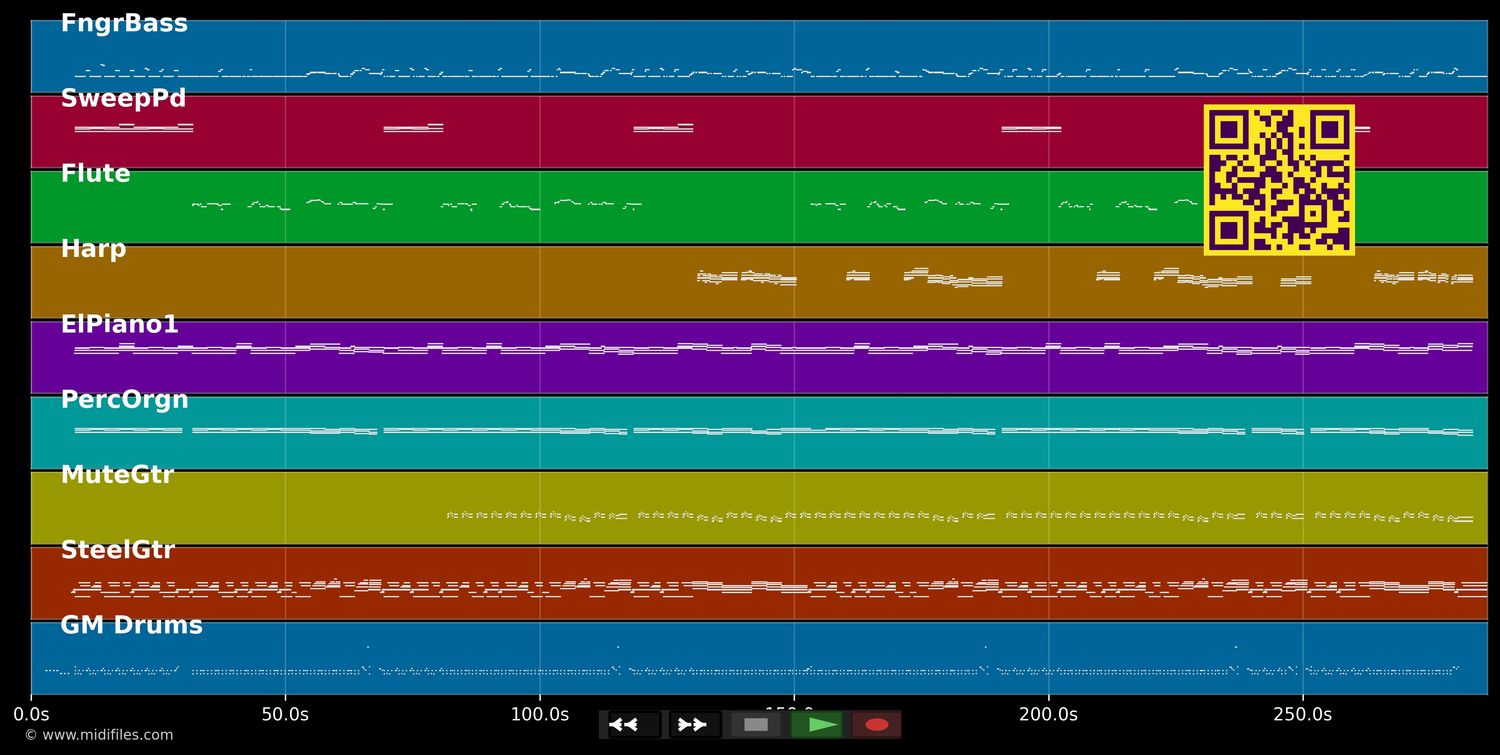This screenshot has height=755, width=1500.
Task: Seek to the 200.0s timeline marker
Action: coord(1048,714)
